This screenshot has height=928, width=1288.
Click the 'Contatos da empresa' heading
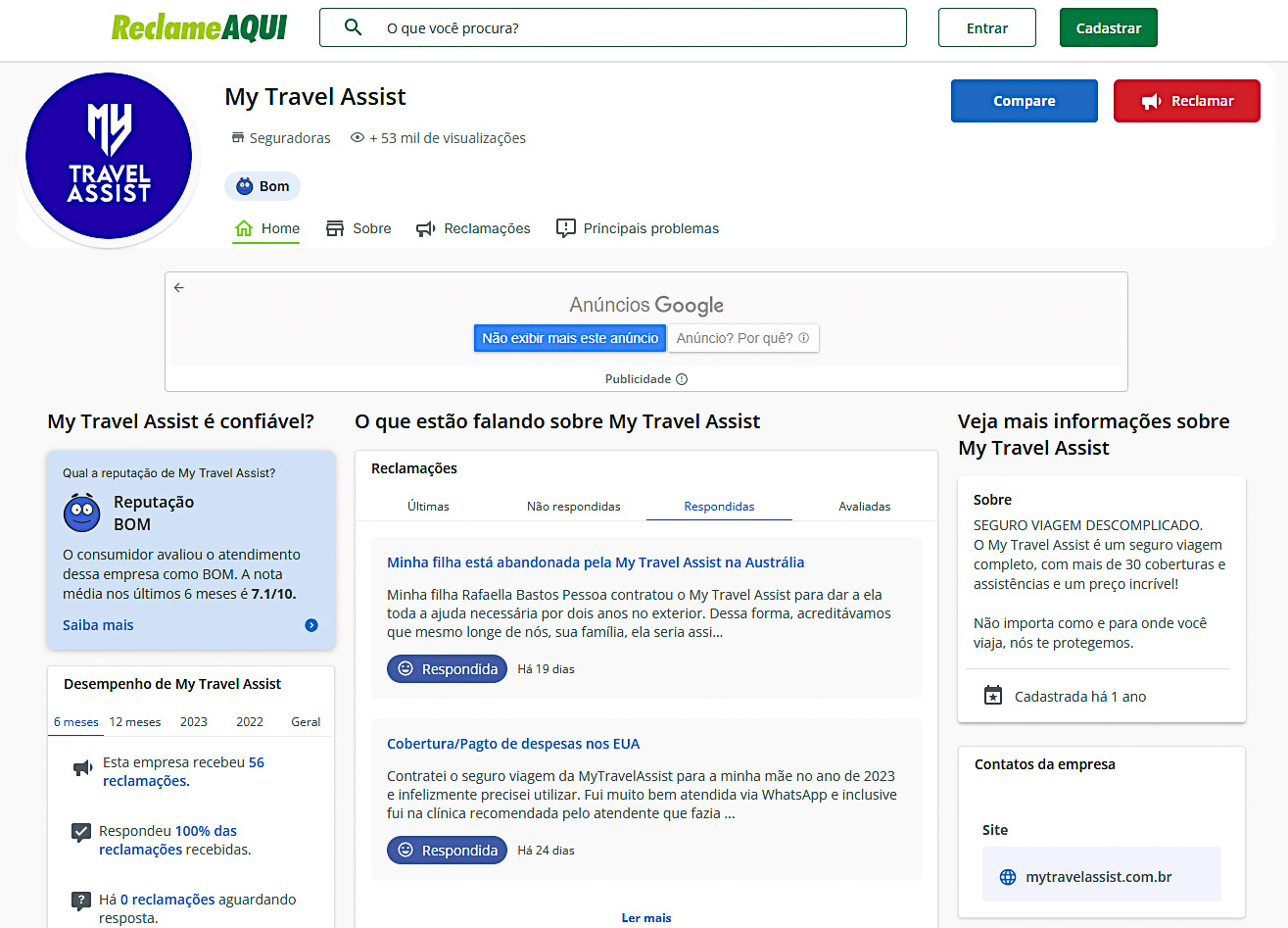(x=1045, y=764)
